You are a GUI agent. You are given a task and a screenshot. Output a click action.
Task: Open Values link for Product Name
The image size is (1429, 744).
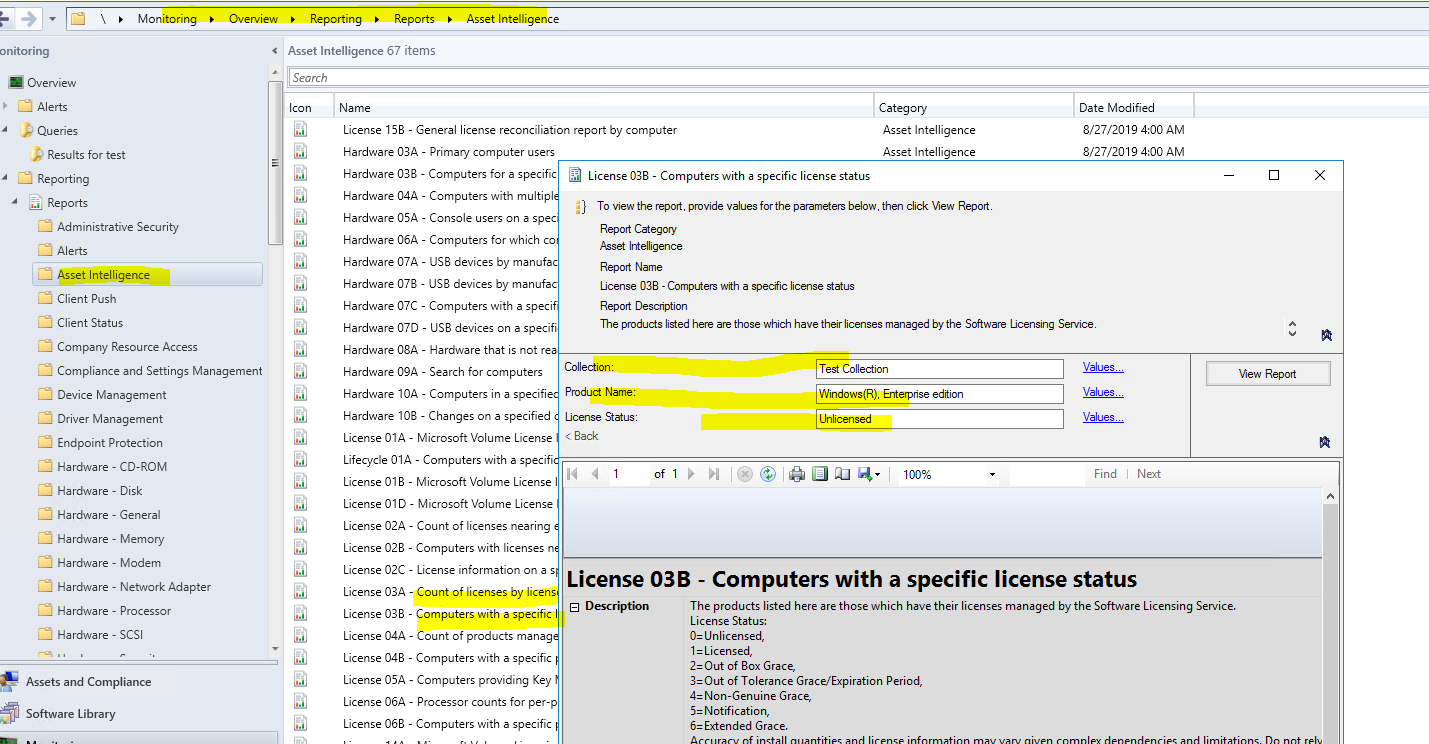(1103, 392)
